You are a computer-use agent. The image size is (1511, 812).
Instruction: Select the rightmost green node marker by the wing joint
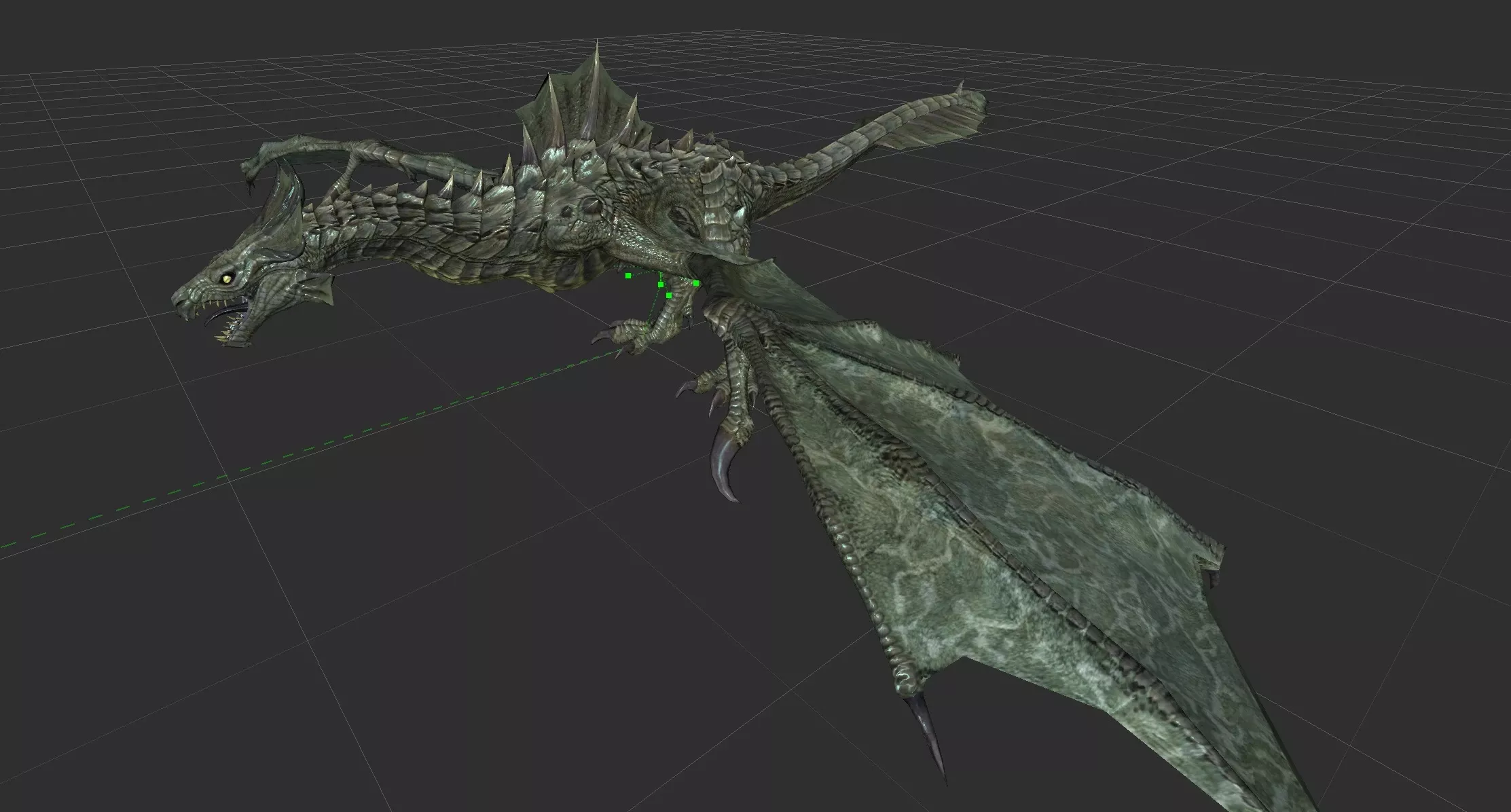coord(696,283)
